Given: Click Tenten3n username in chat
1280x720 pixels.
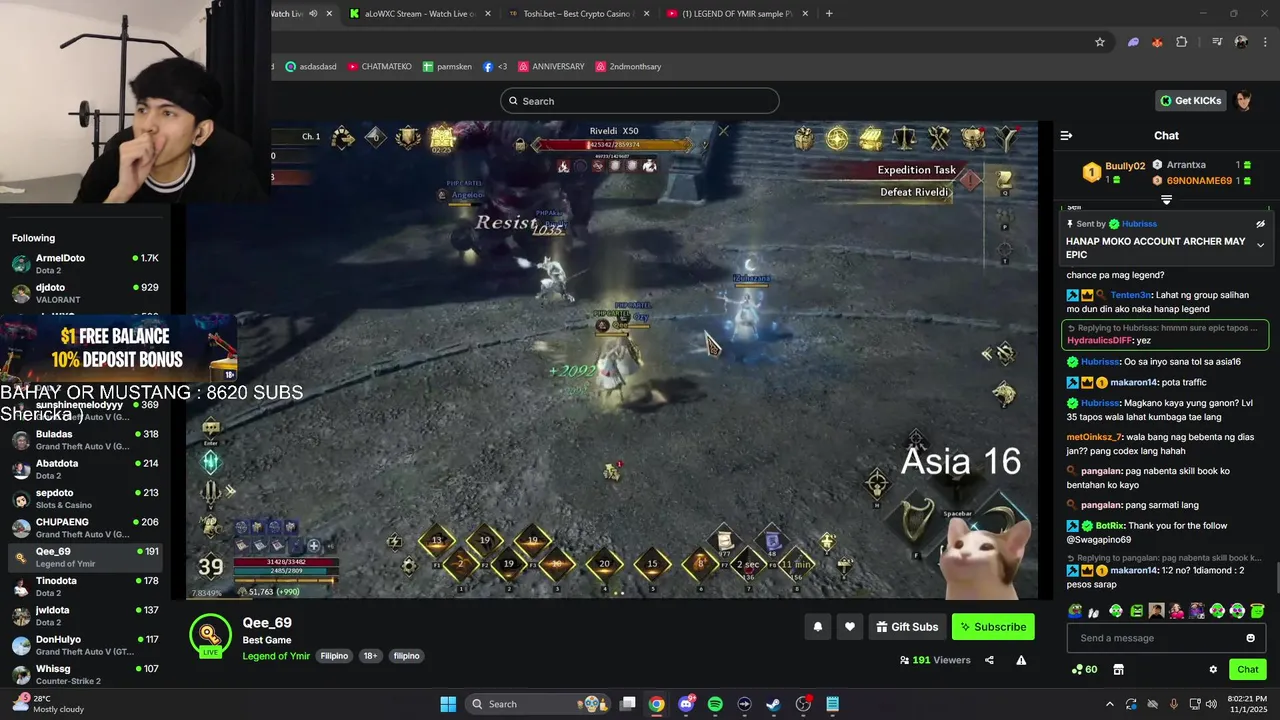Looking at the screenshot, I should 1131,295.
